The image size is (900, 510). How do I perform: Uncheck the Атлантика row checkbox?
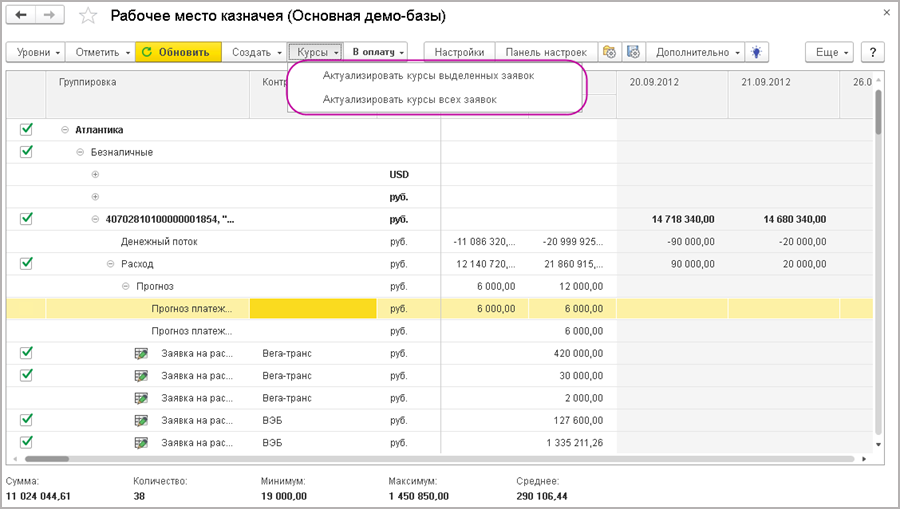click(26, 129)
